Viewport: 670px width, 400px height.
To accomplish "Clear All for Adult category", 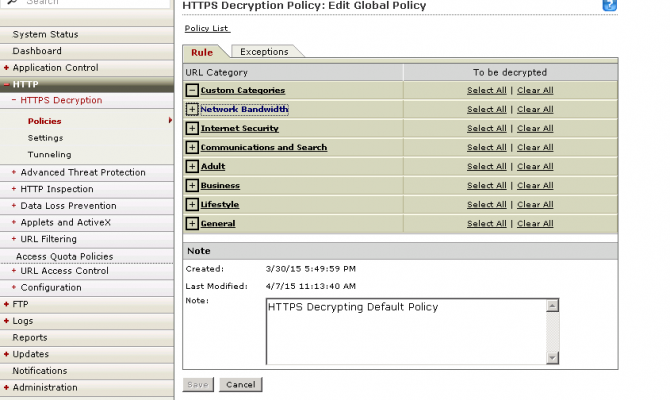I will pos(535,166).
